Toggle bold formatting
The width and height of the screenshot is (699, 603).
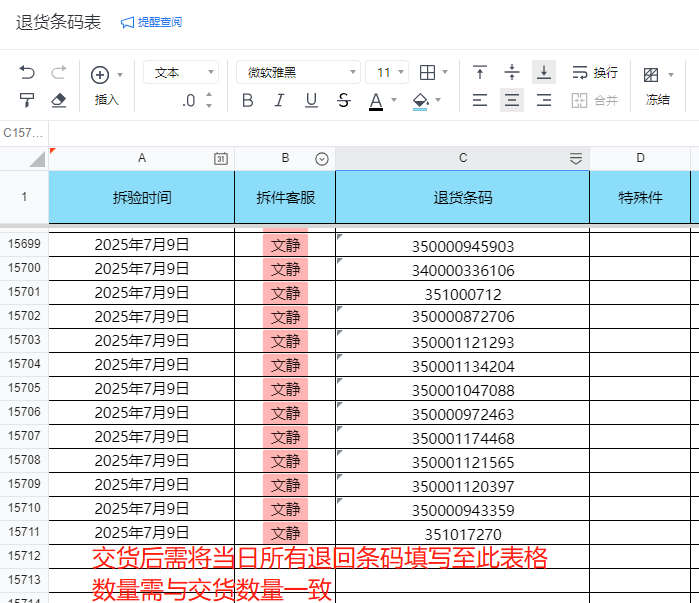point(248,100)
